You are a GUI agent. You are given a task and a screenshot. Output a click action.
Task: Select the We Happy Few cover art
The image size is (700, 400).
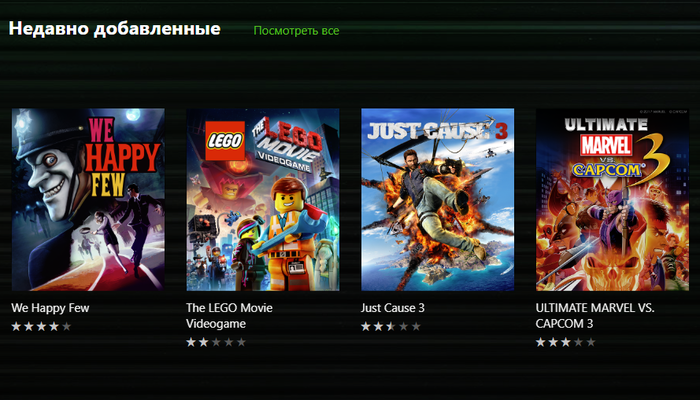pyautogui.click(x=88, y=200)
